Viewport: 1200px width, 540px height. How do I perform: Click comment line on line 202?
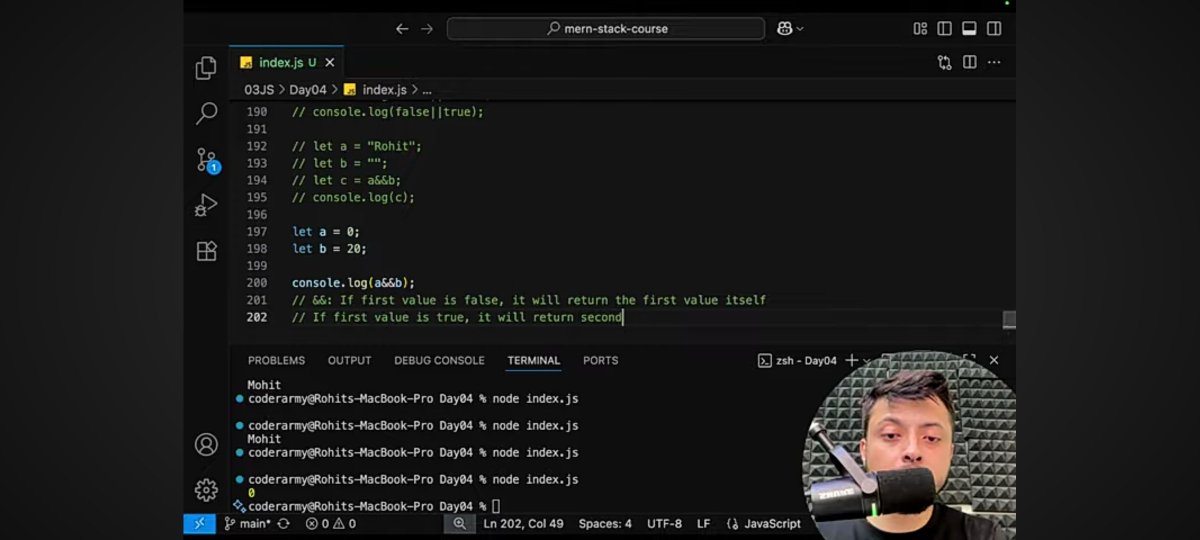pos(457,317)
